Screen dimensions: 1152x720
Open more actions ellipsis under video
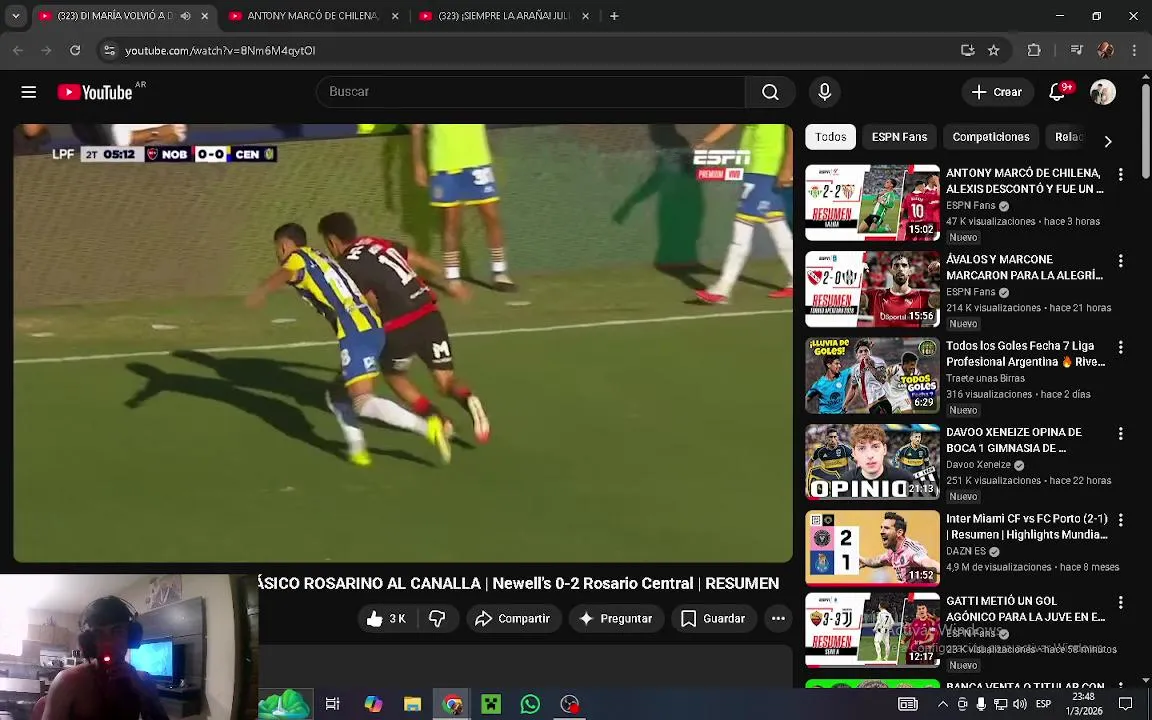(778, 619)
